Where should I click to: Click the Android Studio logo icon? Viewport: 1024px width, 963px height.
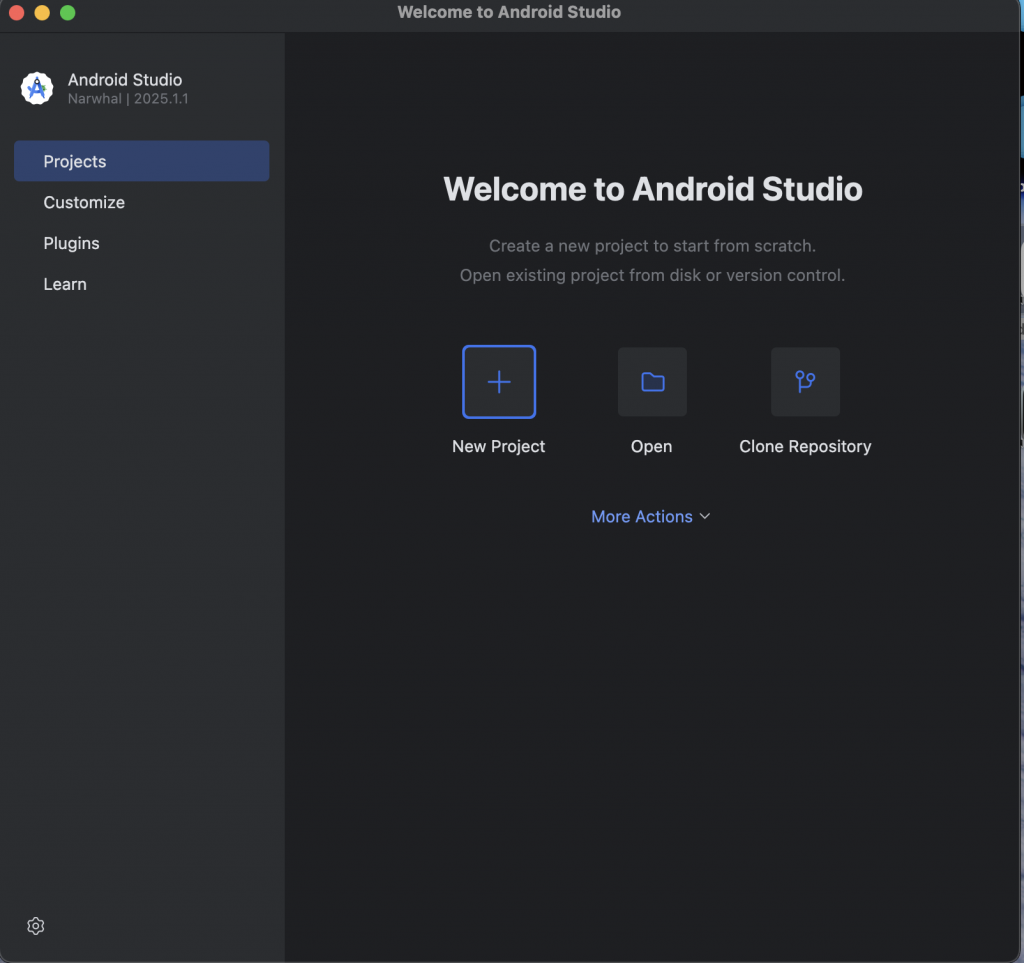click(x=37, y=88)
